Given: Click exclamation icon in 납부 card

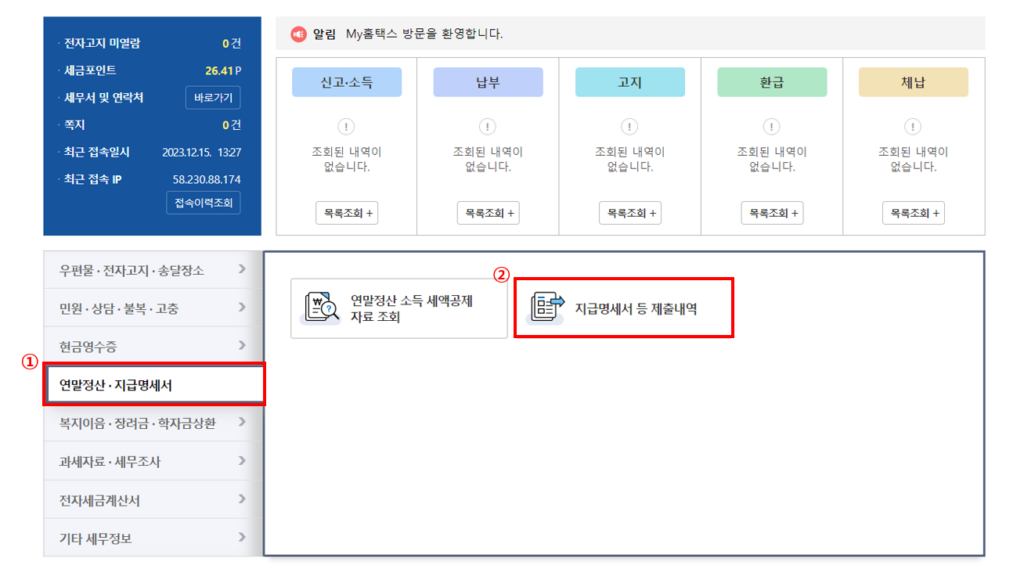Looking at the screenshot, I should point(487,126).
